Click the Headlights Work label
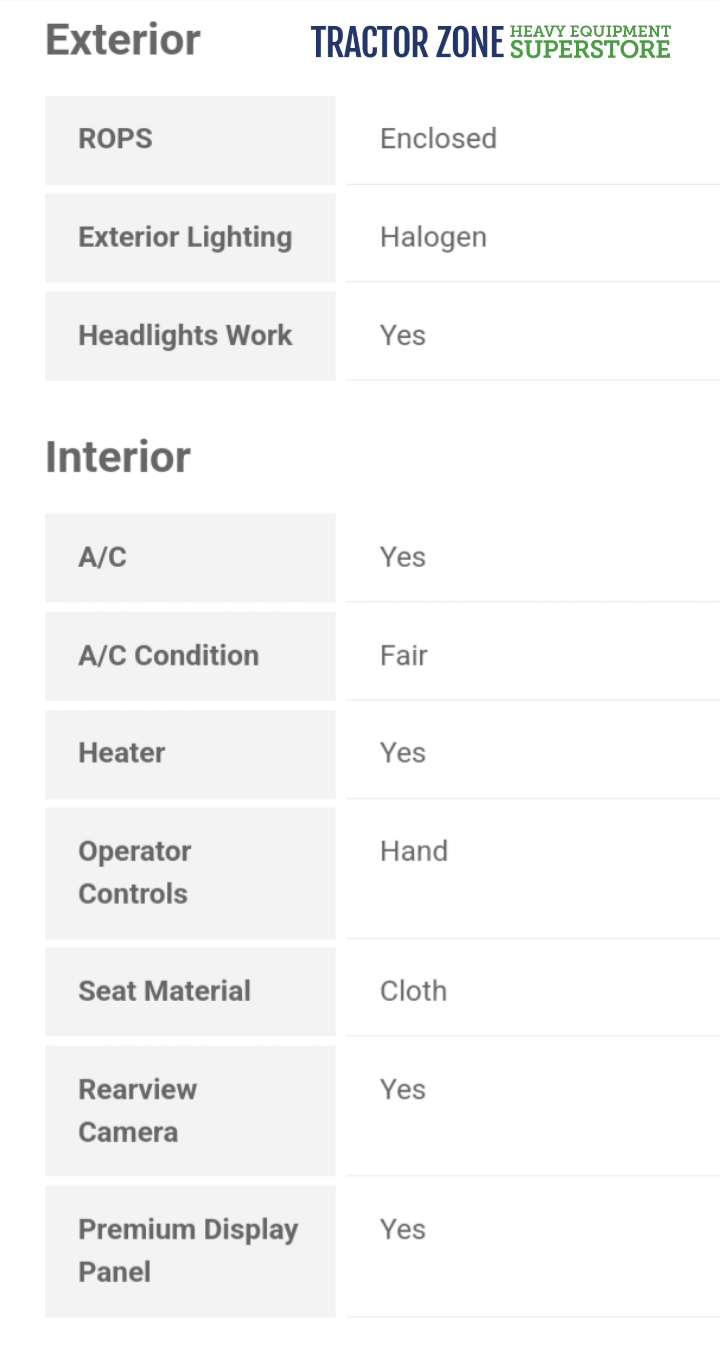This screenshot has width=720, height=1346. click(x=185, y=335)
